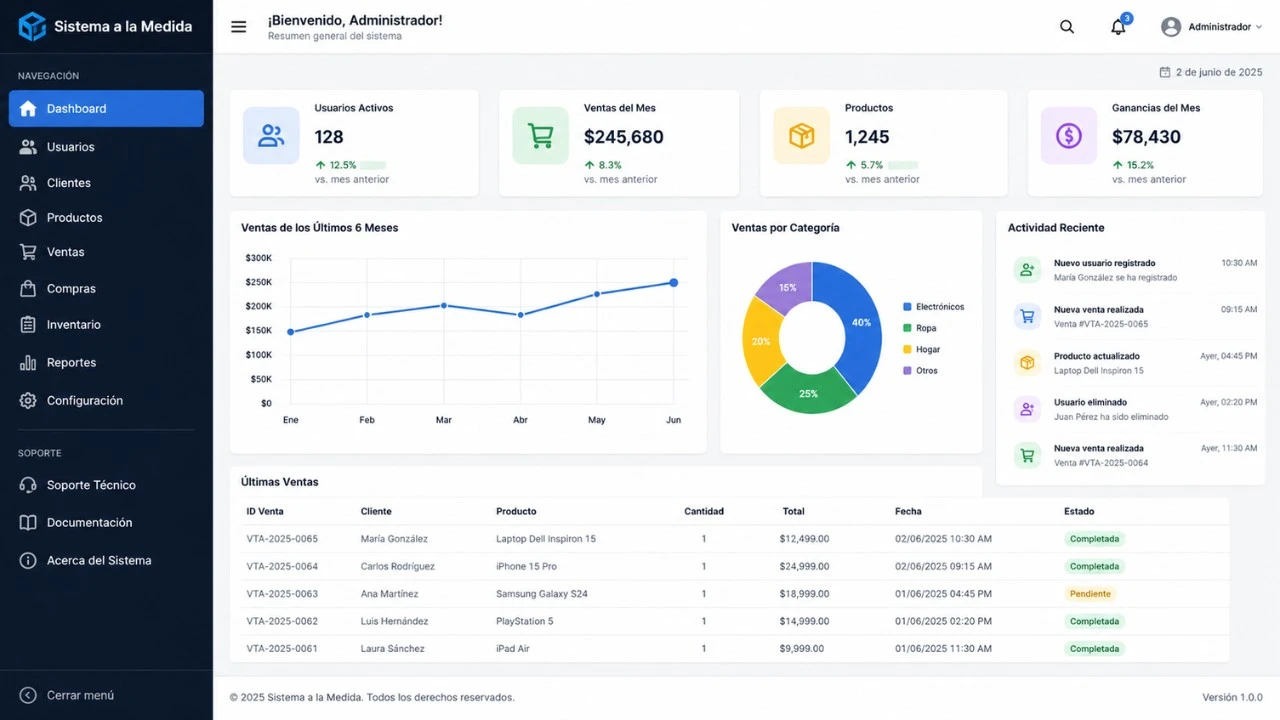The height and width of the screenshot is (720, 1280).
Task: Click the hamburger menu icon
Action: pos(238,27)
